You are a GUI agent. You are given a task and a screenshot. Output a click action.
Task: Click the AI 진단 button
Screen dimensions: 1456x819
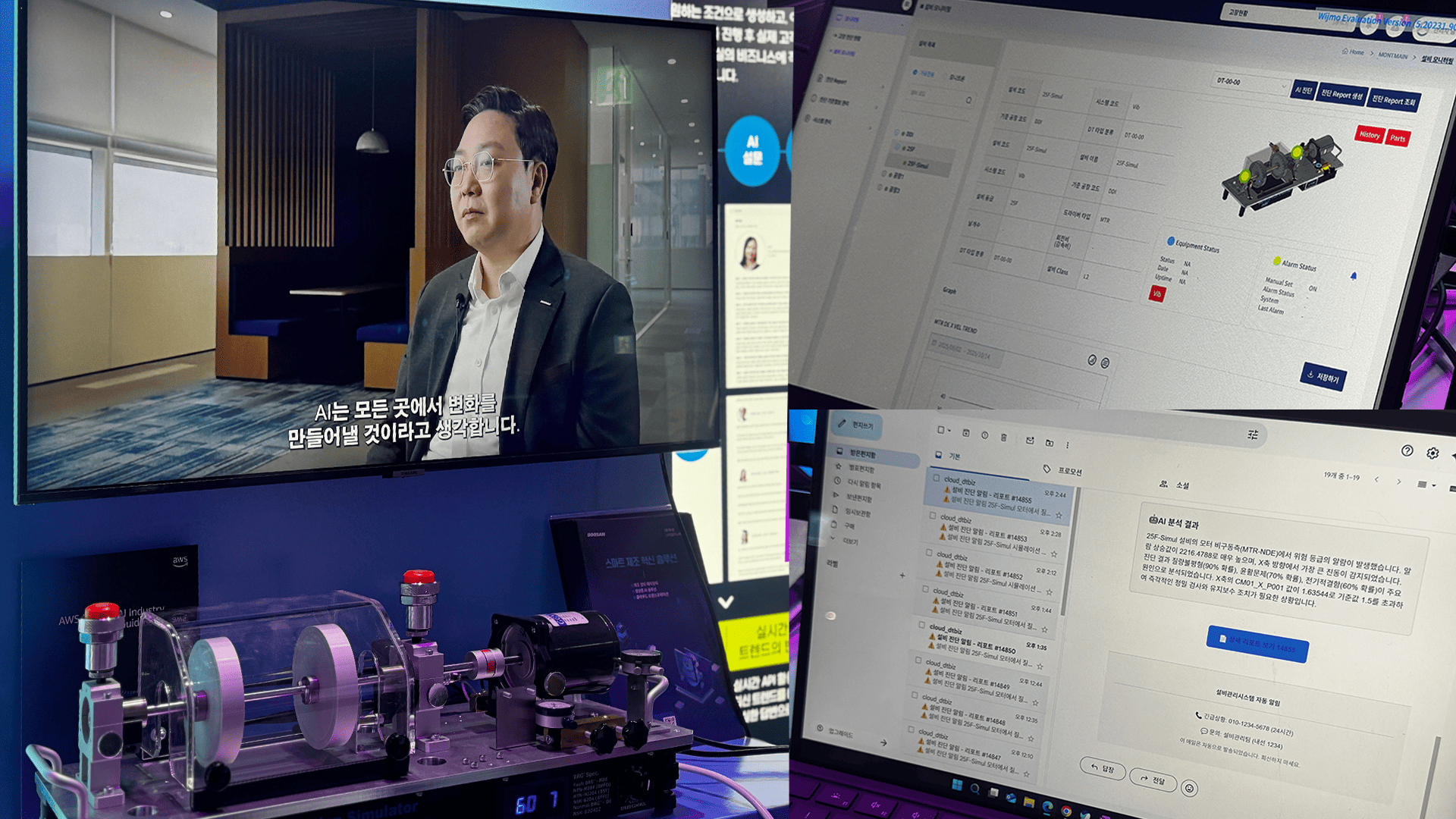[x=1304, y=91]
